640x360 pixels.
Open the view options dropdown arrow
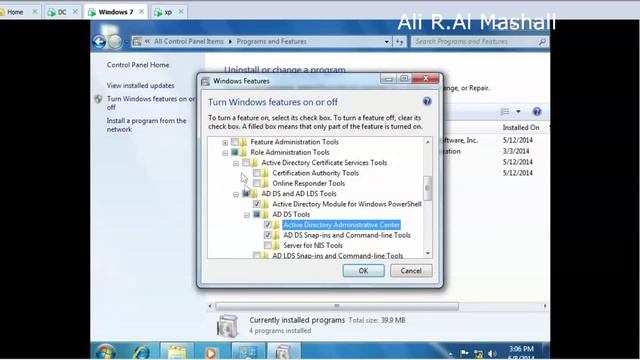coord(518,111)
